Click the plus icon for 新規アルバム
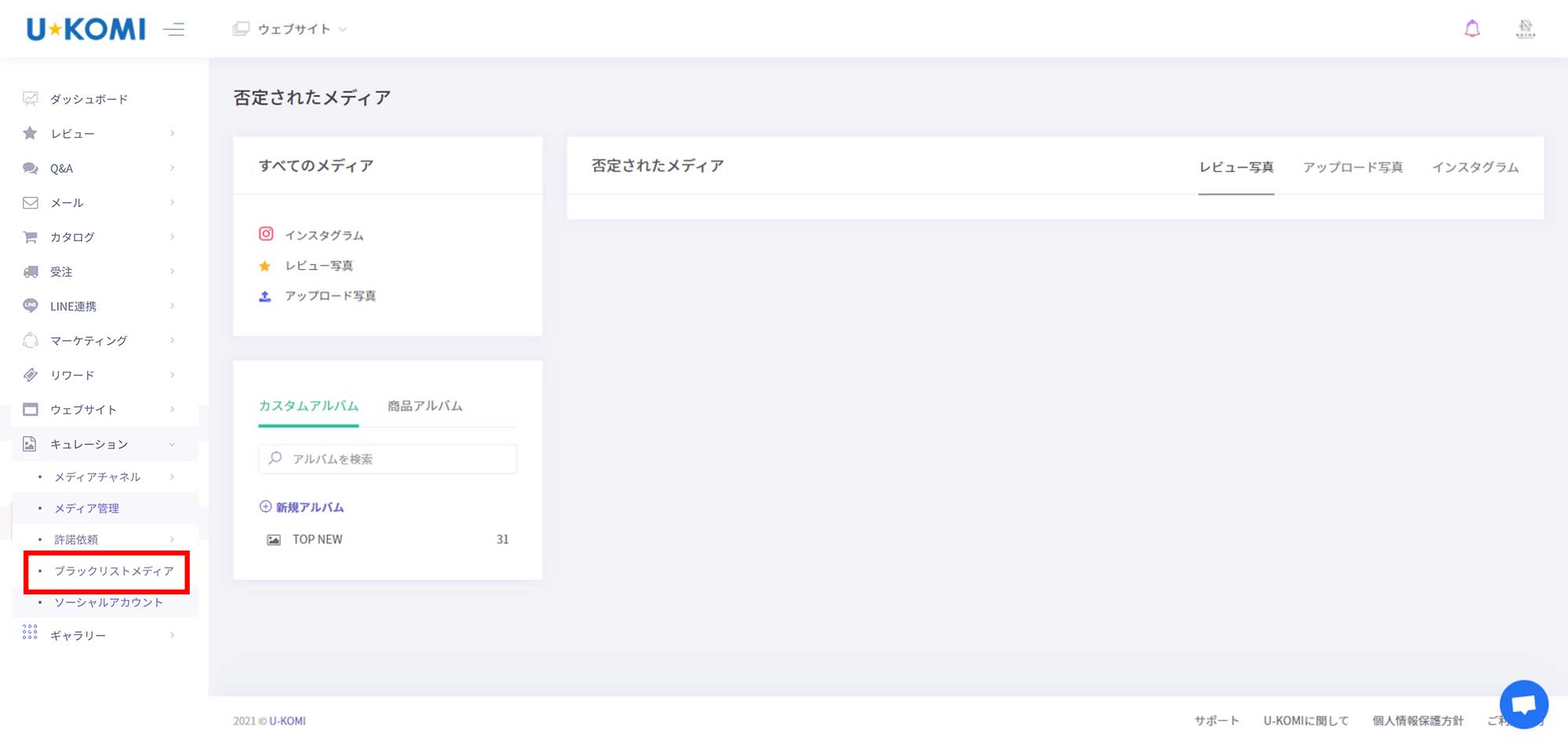 pyautogui.click(x=265, y=507)
